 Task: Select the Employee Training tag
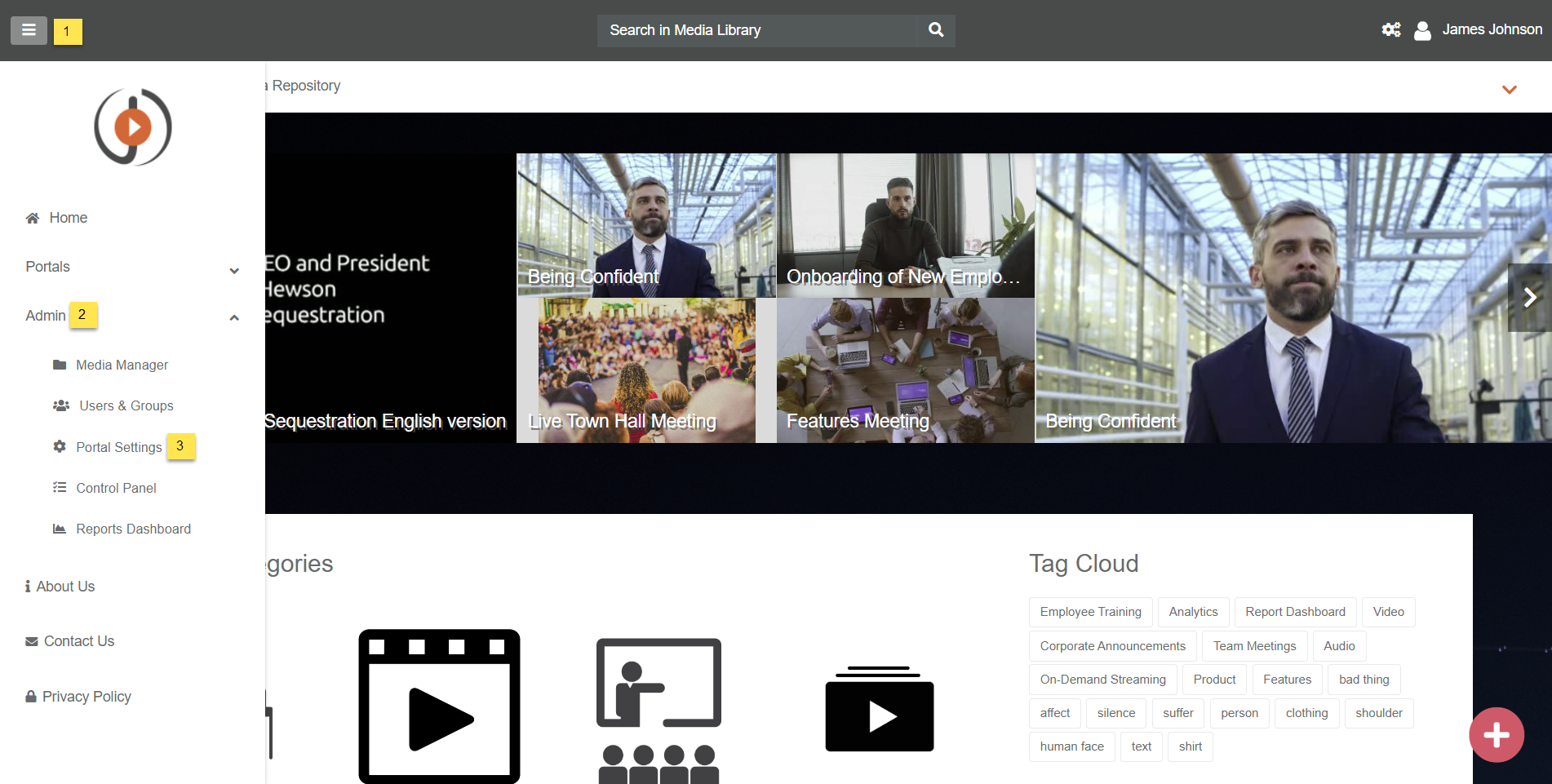1090,612
